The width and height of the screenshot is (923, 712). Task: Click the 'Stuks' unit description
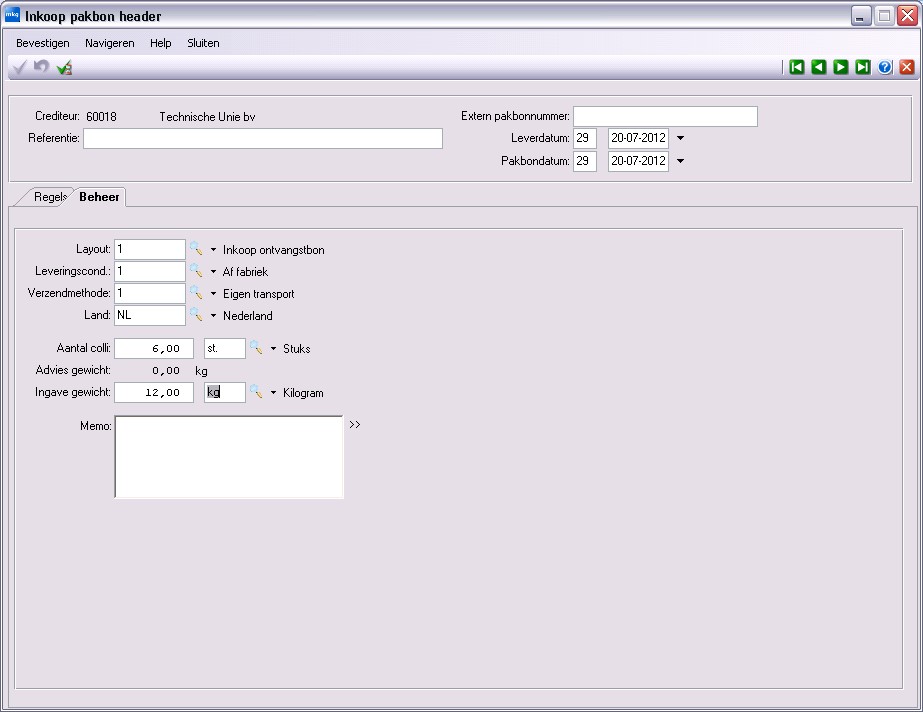pyautogui.click(x=297, y=349)
